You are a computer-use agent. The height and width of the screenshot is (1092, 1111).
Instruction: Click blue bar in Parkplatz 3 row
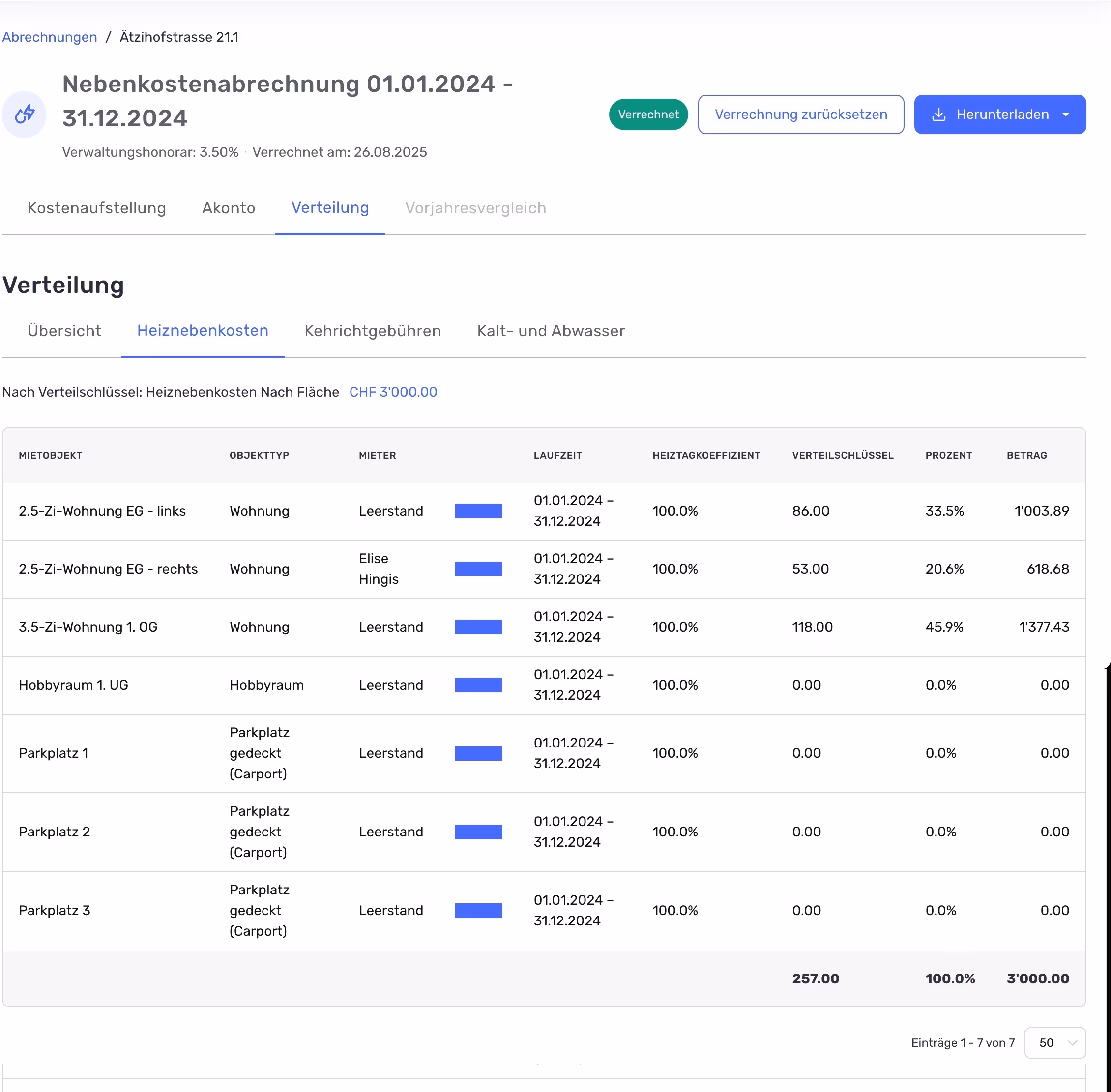click(478, 910)
